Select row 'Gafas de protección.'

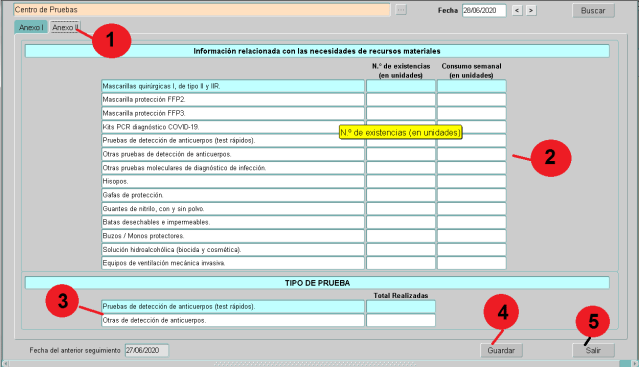coord(233,195)
